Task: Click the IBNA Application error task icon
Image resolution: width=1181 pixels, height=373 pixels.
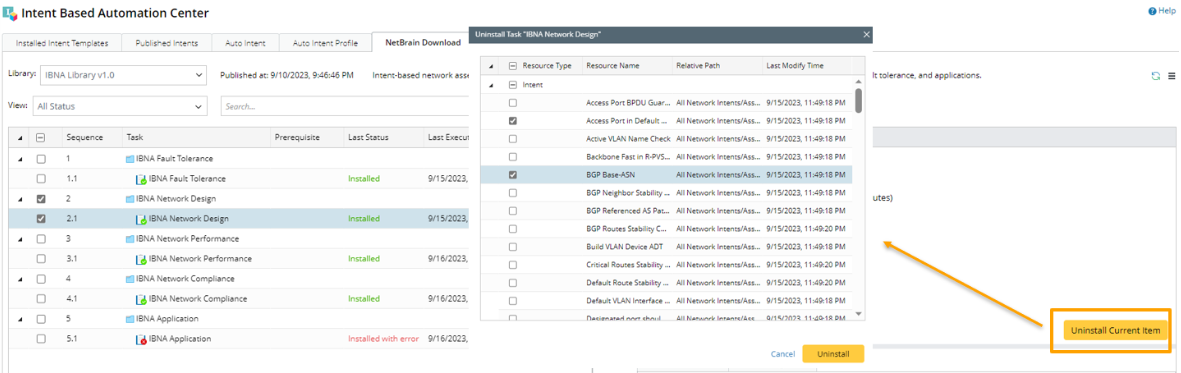Action: [x=141, y=339]
